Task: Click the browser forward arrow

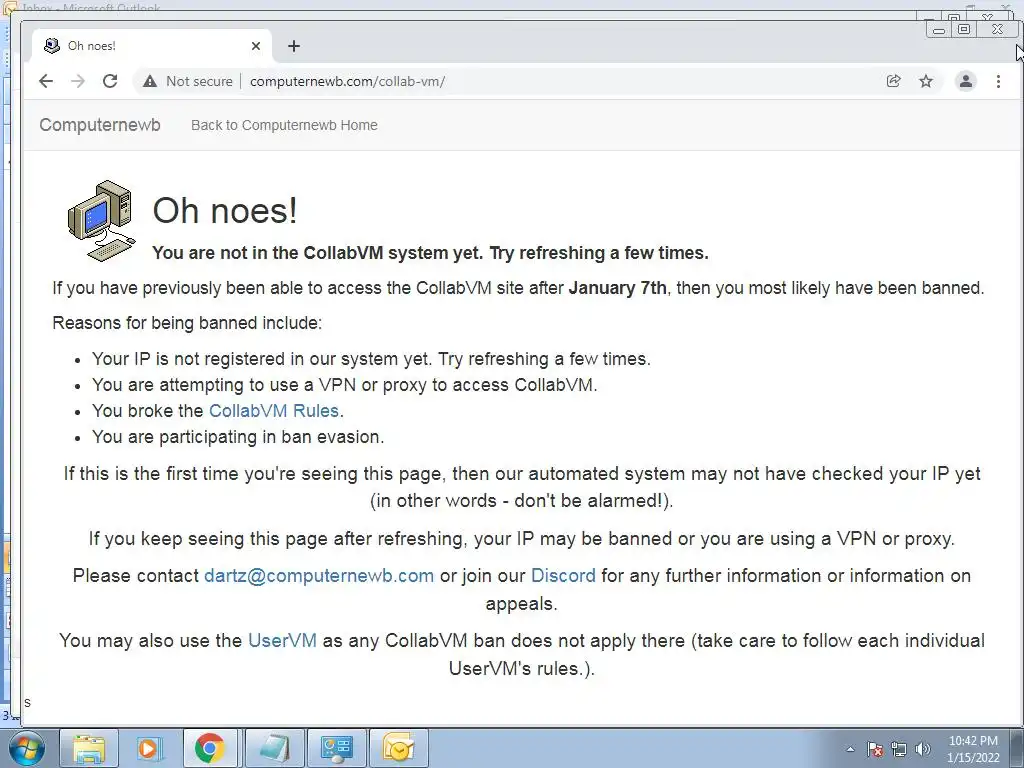Action: pos(78,81)
